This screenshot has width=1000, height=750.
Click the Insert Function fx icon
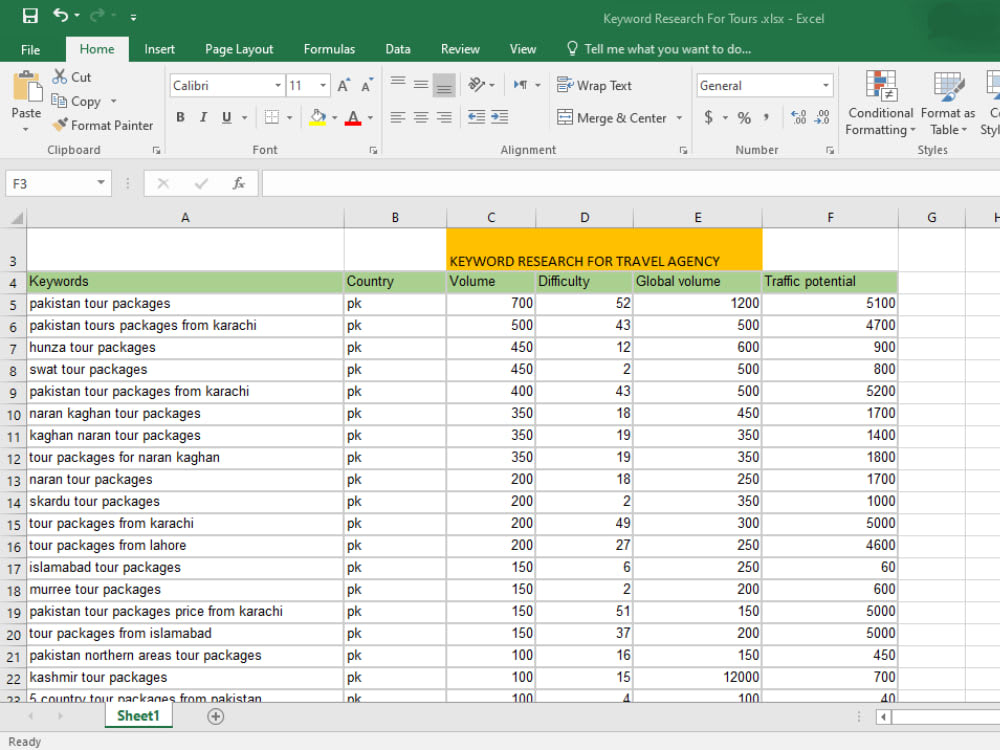coord(239,184)
